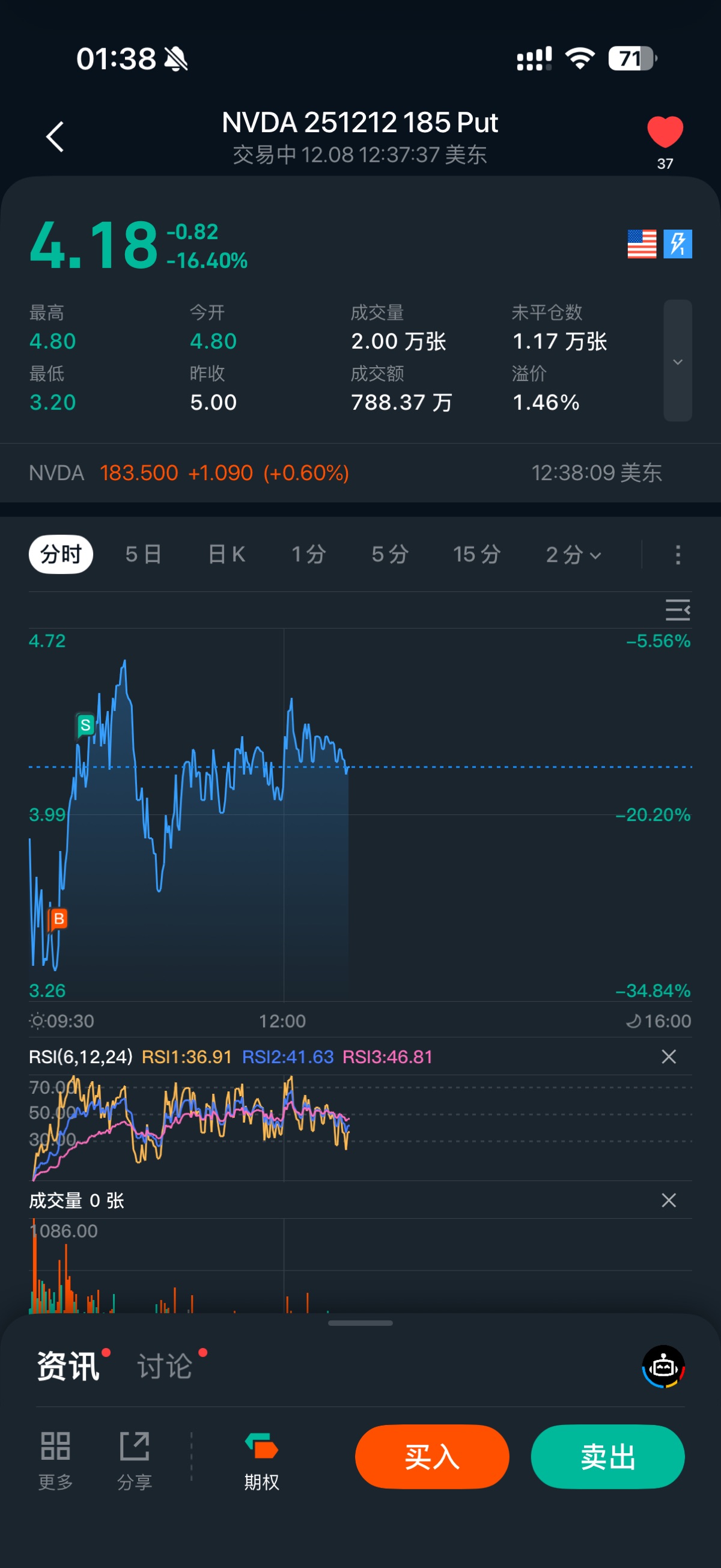Tap the green S sell marker on chart
Viewport: 721px width, 1568px height.
tap(85, 725)
